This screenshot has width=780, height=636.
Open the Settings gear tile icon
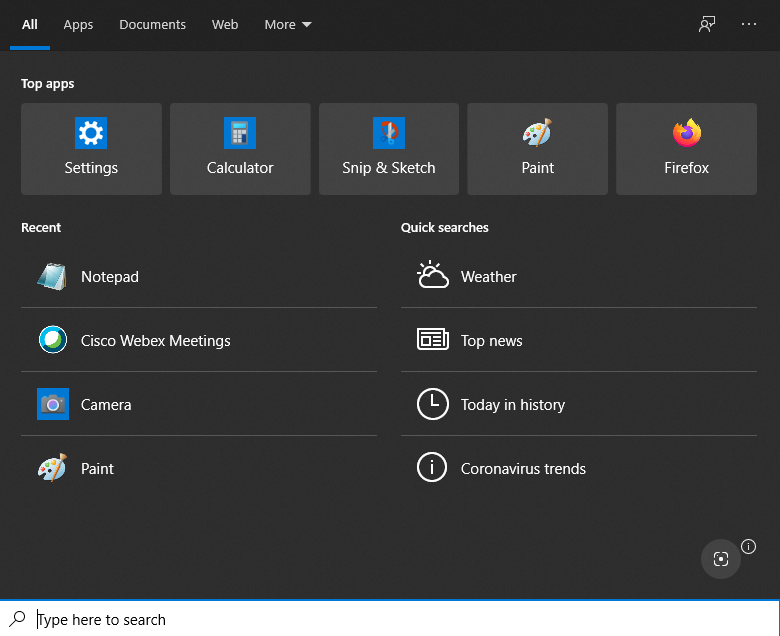[x=91, y=133]
